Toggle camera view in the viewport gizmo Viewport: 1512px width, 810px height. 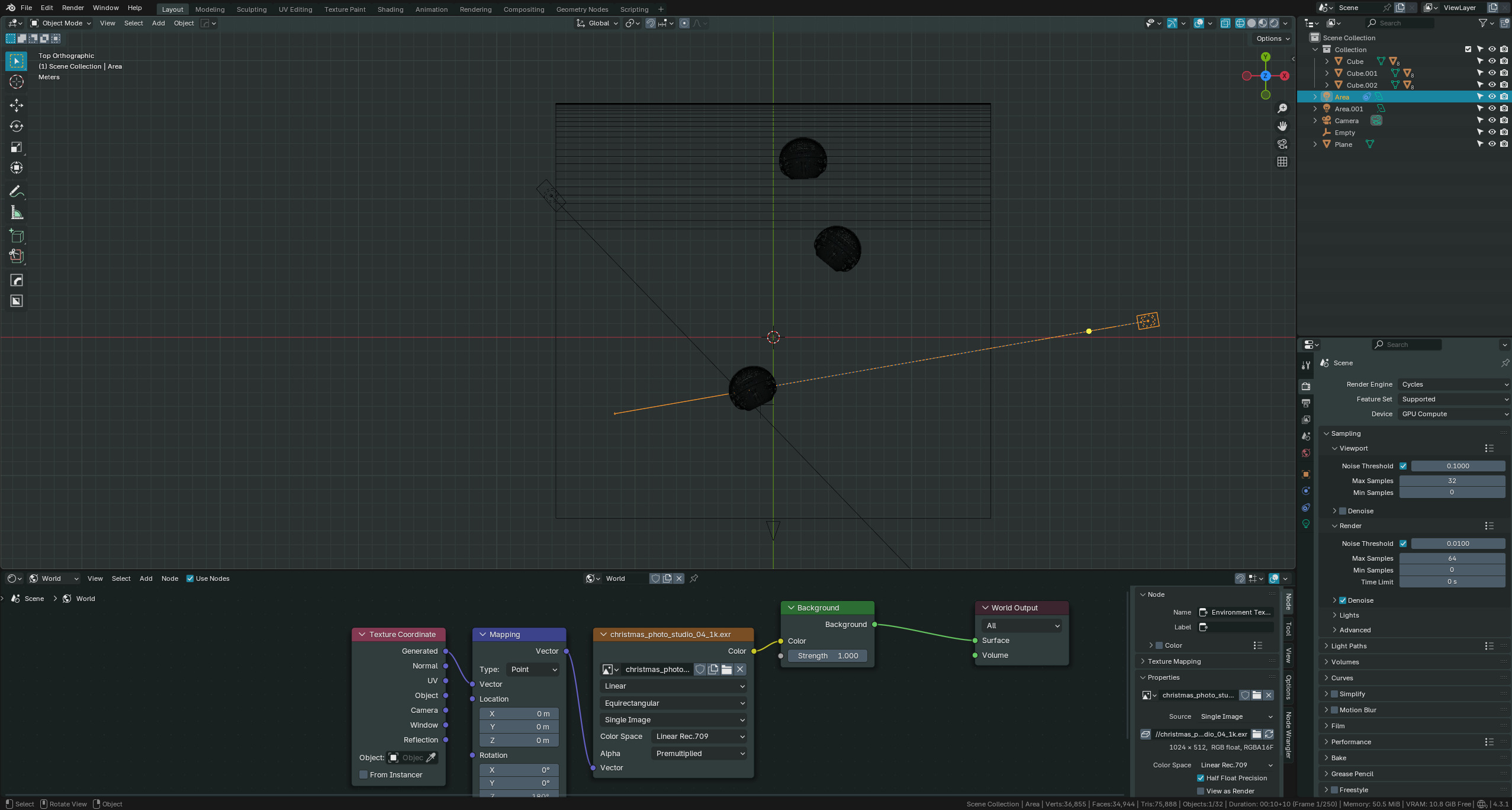click(1282, 144)
